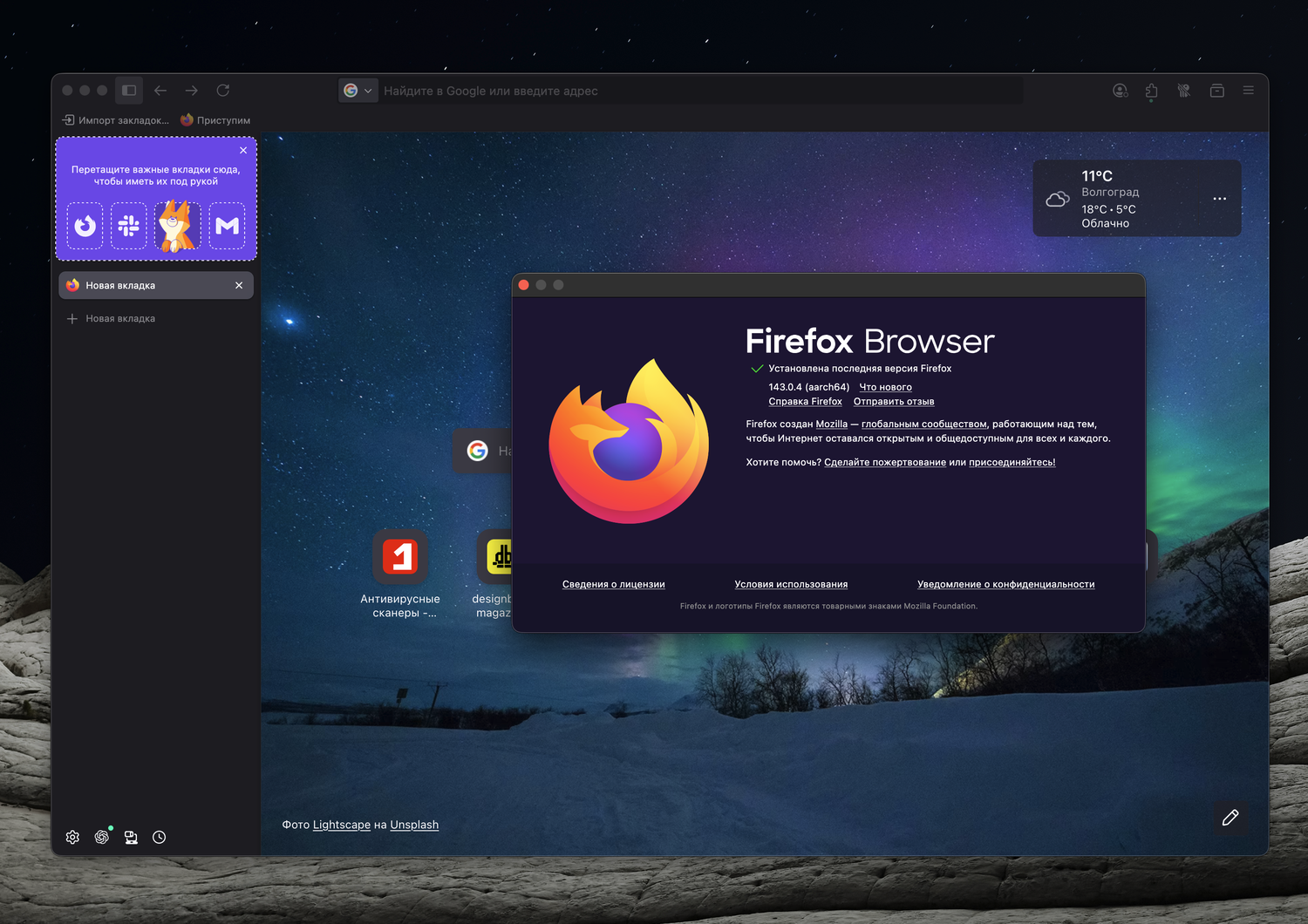The height and width of the screenshot is (924, 1308).
Task: Click the Google logo in the page search box
Action: pos(477,451)
